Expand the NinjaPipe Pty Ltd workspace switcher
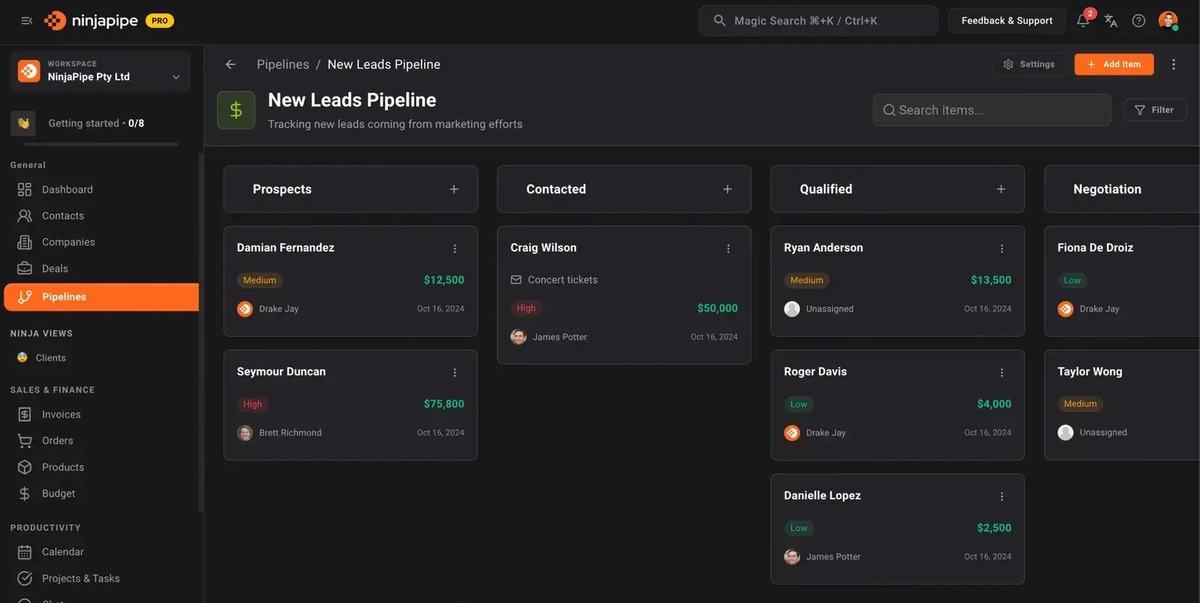 175,74
